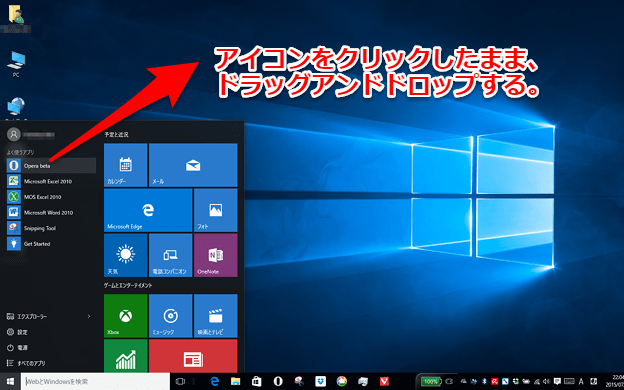Launch Edge from the taskbar
This screenshot has width=624, height=390.
pos(215,382)
